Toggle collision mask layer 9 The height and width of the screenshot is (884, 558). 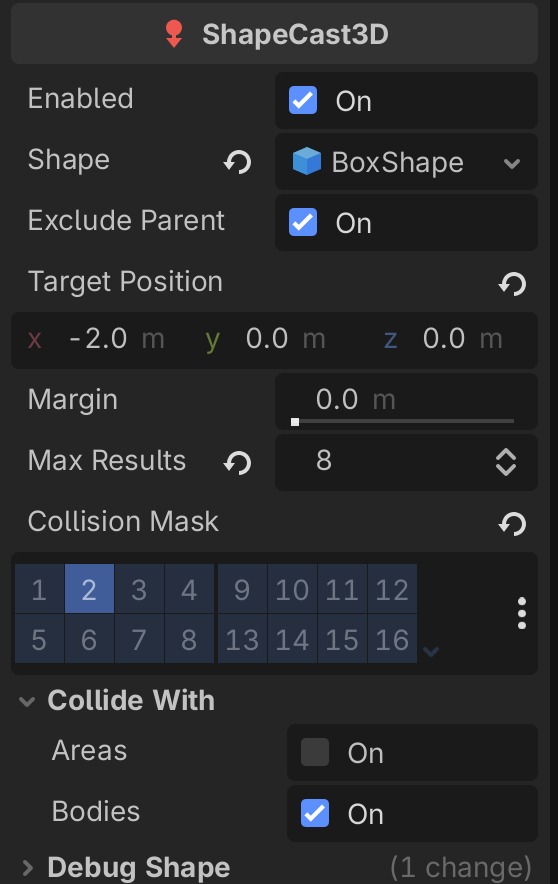coord(242,589)
